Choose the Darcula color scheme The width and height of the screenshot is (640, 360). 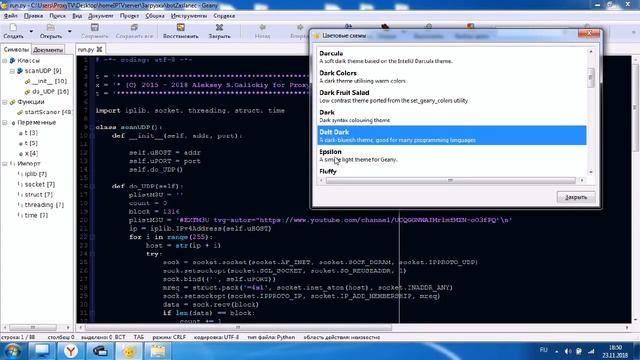click(x=452, y=57)
